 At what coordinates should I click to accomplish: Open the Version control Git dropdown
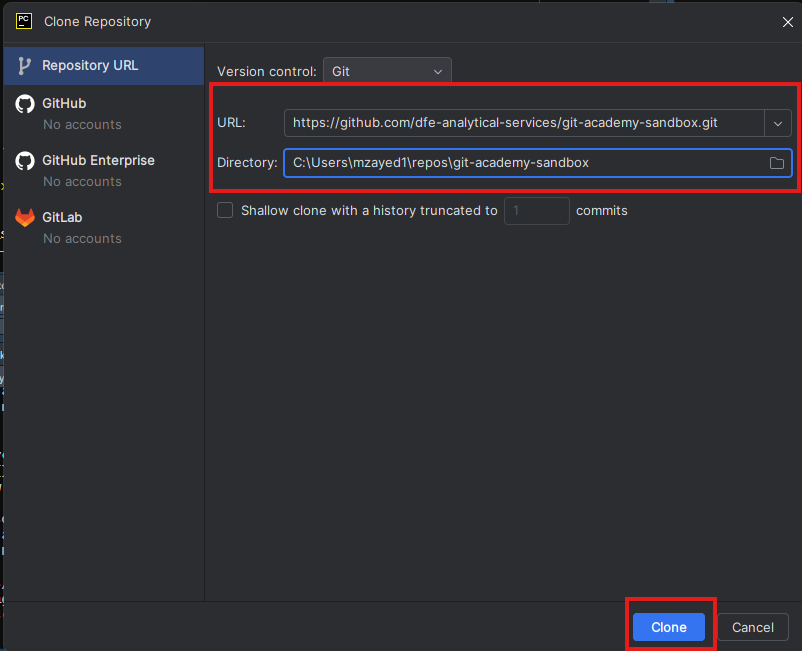point(387,71)
